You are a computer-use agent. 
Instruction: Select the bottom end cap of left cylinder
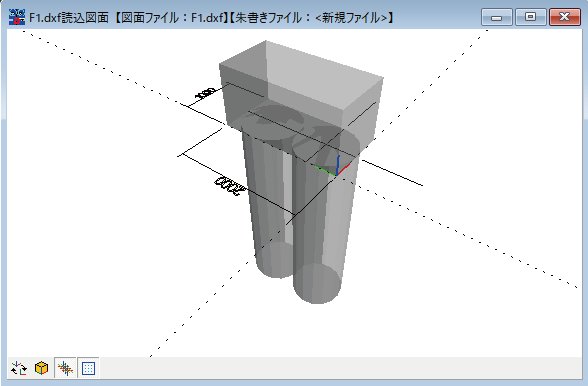[274, 260]
